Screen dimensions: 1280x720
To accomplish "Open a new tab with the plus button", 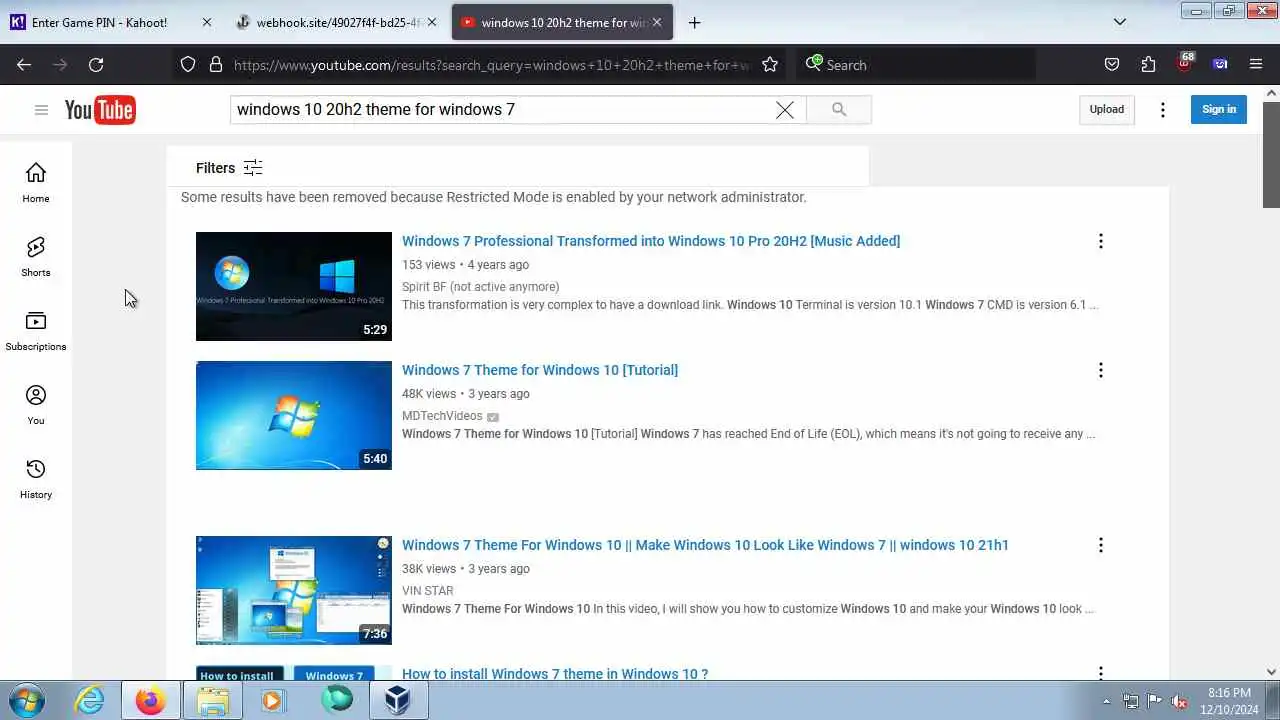I will (694, 22).
